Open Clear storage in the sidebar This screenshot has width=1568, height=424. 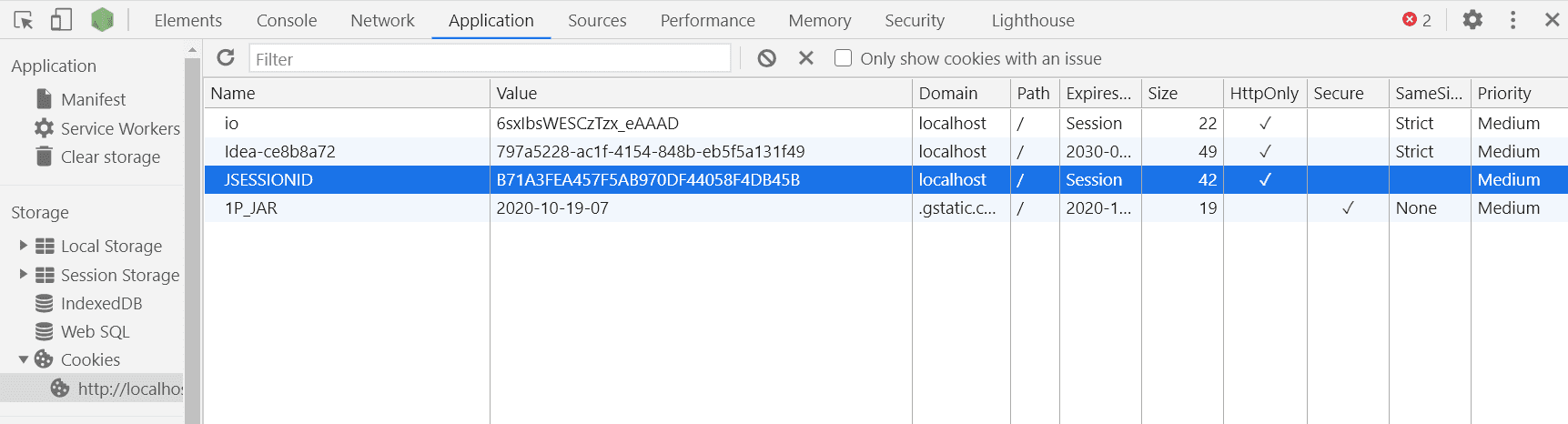(x=109, y=156)
